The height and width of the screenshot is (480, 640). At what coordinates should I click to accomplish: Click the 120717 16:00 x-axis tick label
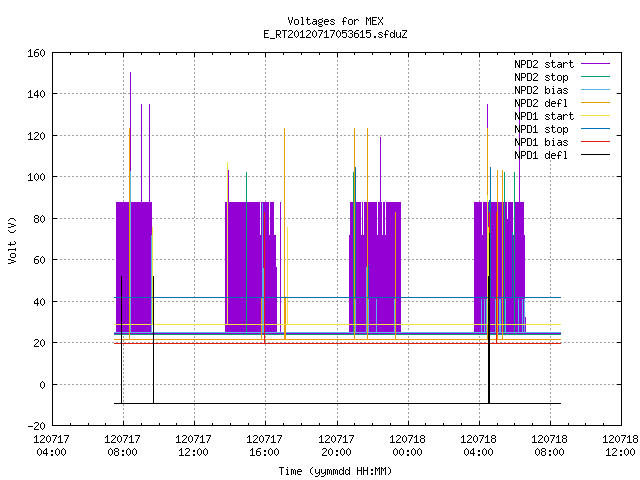[x=264, y=445]
